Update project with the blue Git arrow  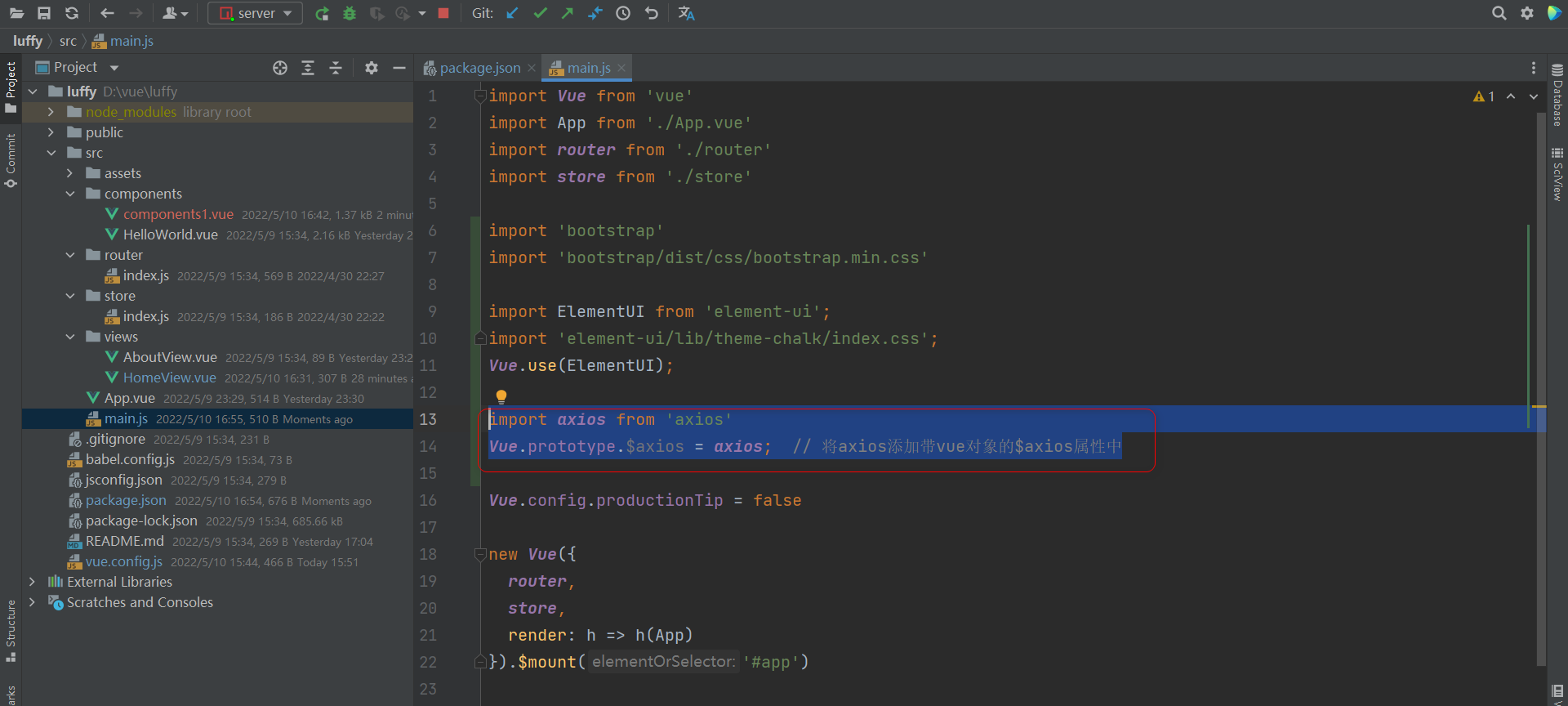[x=512, y=13]
